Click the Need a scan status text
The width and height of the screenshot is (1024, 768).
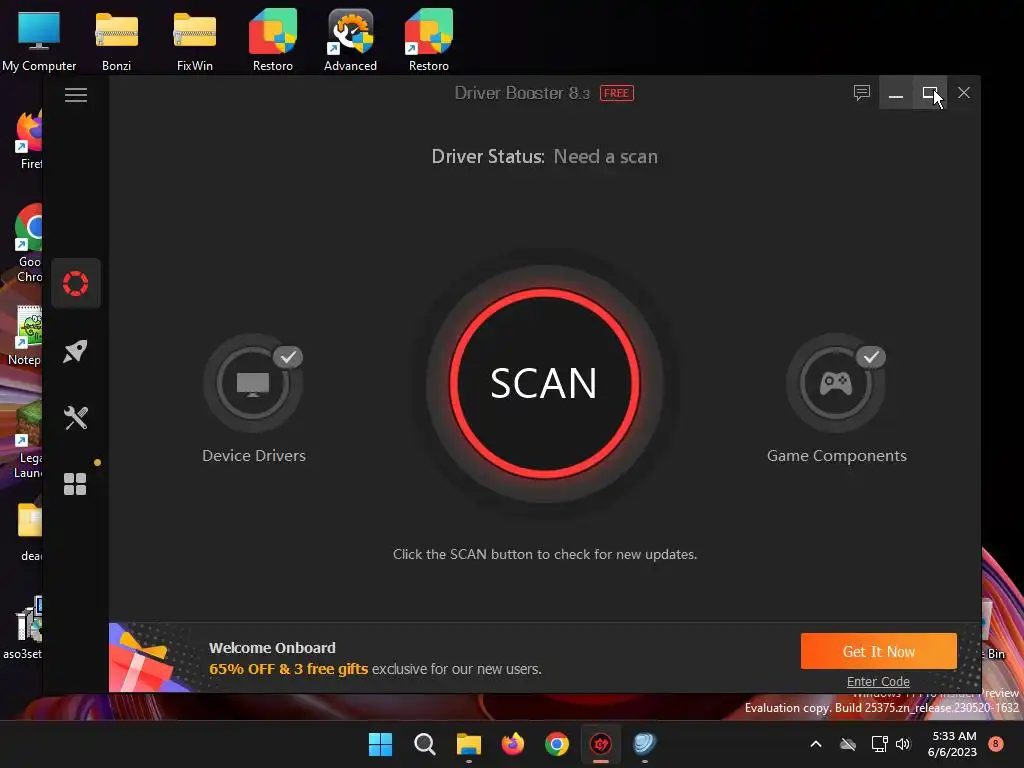click(x=605, y=157)
